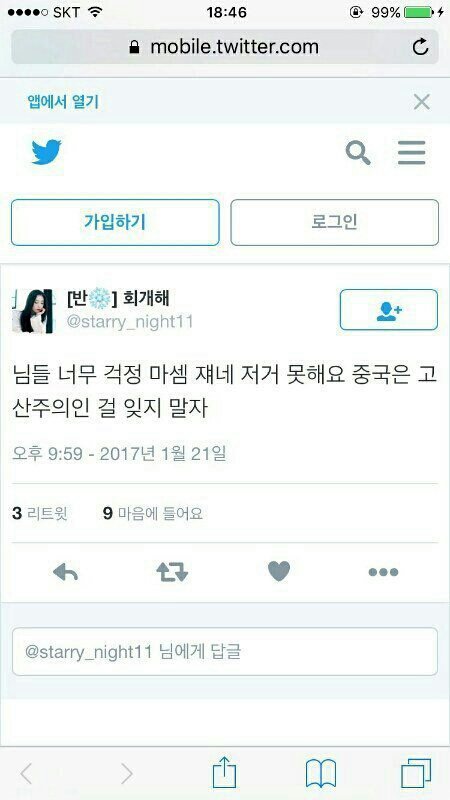Retweet using the retweet arrows icon
Image resolution: width=450 pixels, height=800 pixels.
tap(172, 572)
